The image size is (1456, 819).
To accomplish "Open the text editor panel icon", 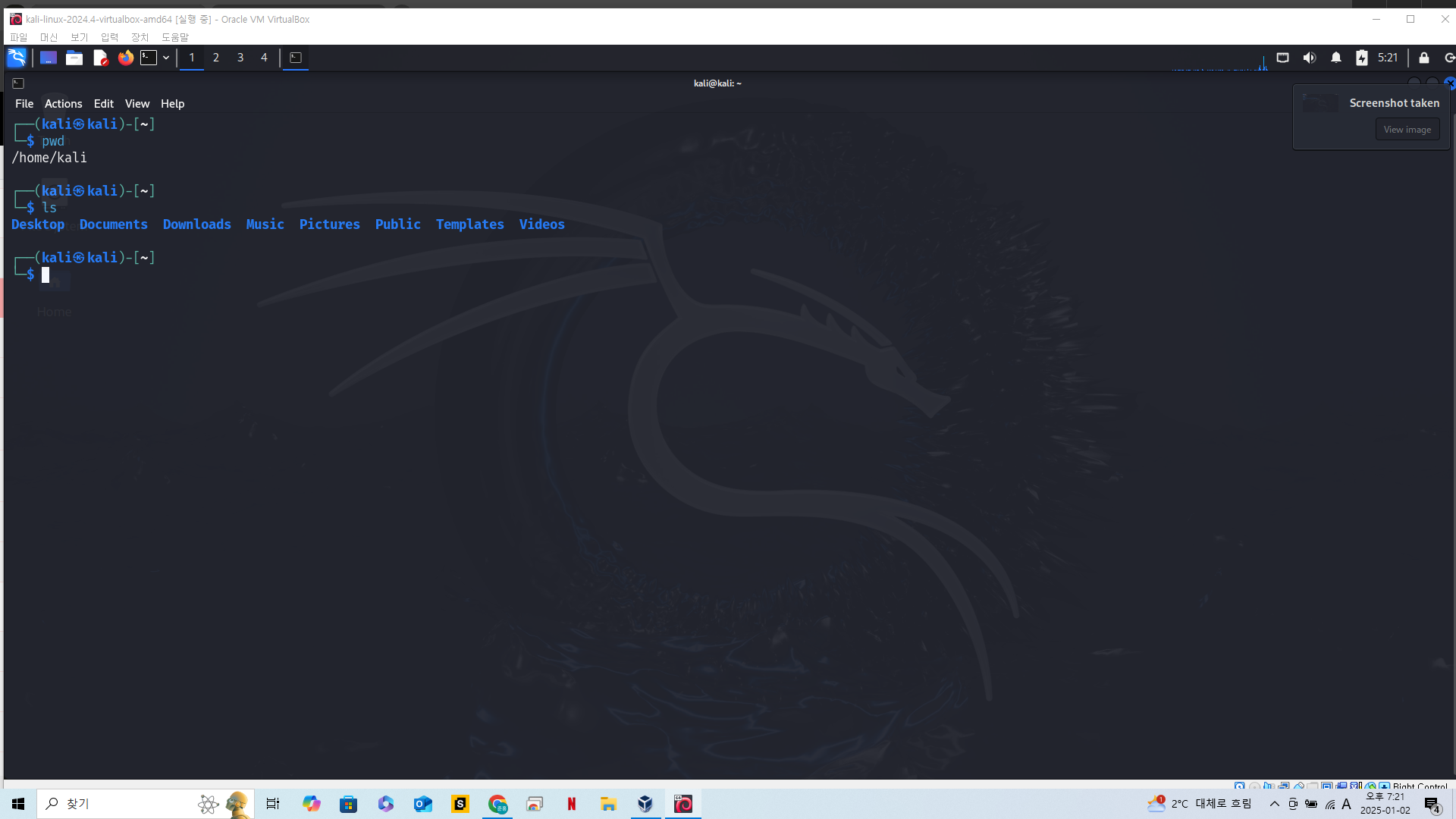I will [100, 58].
